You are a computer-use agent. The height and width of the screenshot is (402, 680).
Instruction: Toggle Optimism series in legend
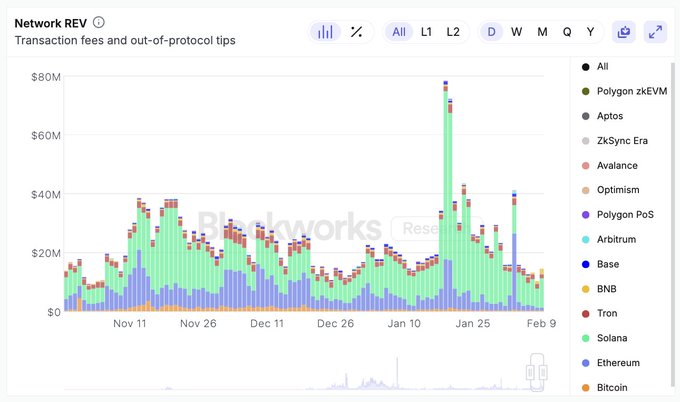[610, 190]
